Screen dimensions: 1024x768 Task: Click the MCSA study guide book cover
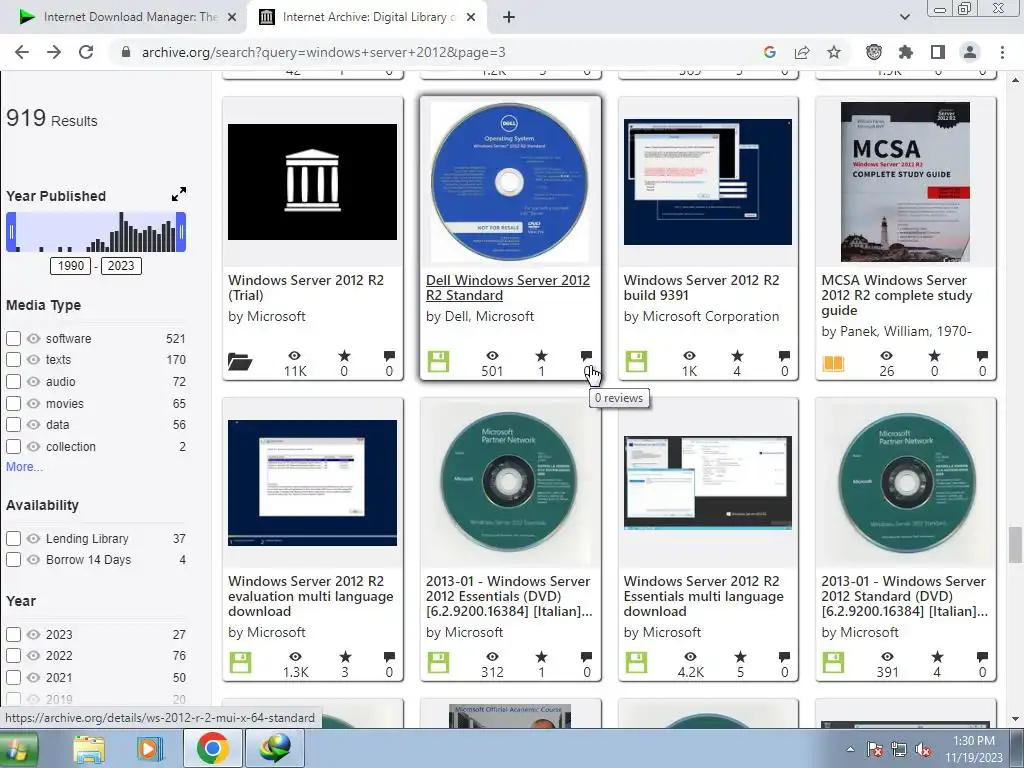[x=905, y=182]
